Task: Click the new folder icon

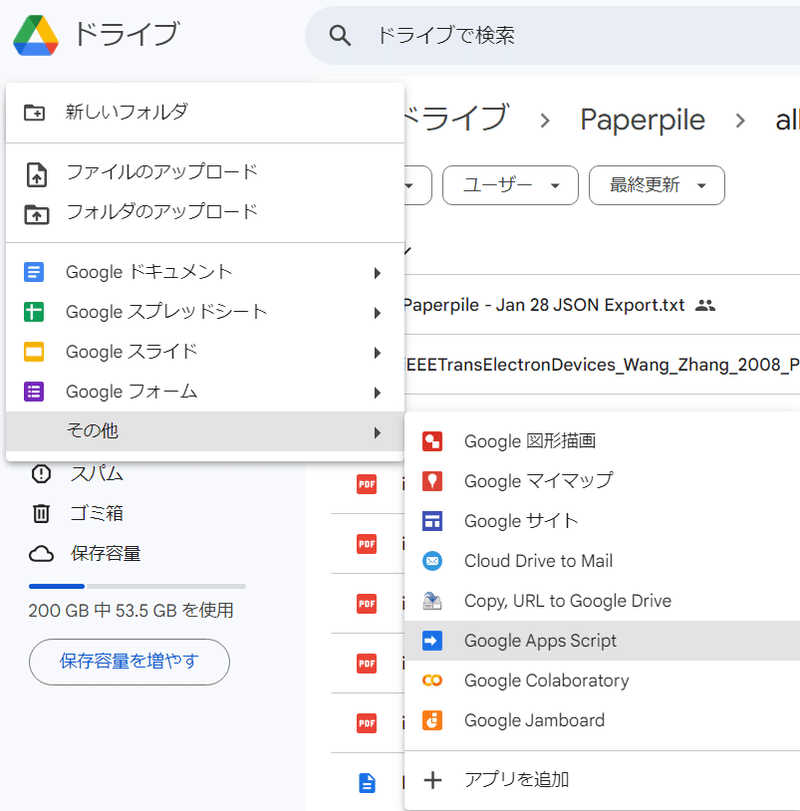Action: pyautogui.click(x=35, y=112)
